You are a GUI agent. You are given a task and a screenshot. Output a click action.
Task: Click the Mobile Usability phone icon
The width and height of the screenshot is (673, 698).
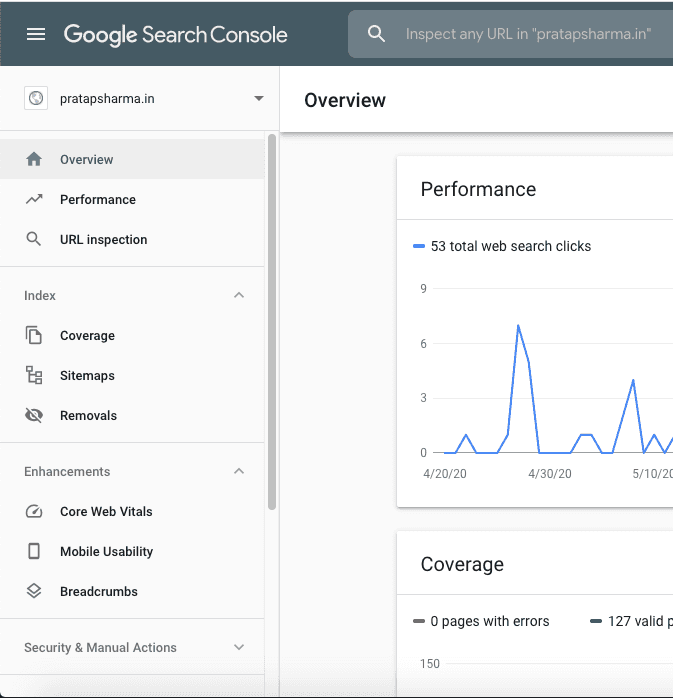(x=34, y=551)
